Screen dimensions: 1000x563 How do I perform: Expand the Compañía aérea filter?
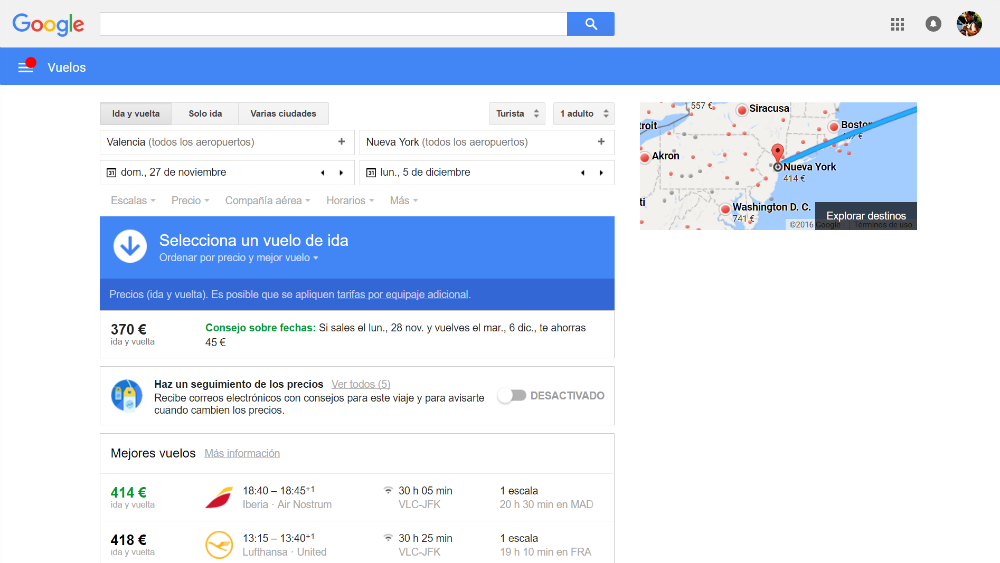(x=267, y=200)
